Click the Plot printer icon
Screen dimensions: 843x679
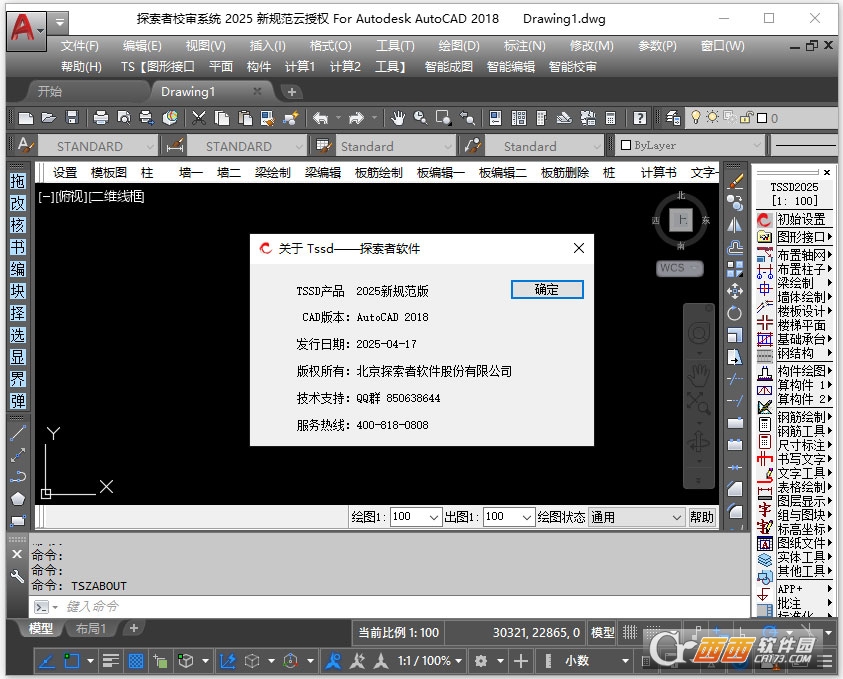click(101, 118)
